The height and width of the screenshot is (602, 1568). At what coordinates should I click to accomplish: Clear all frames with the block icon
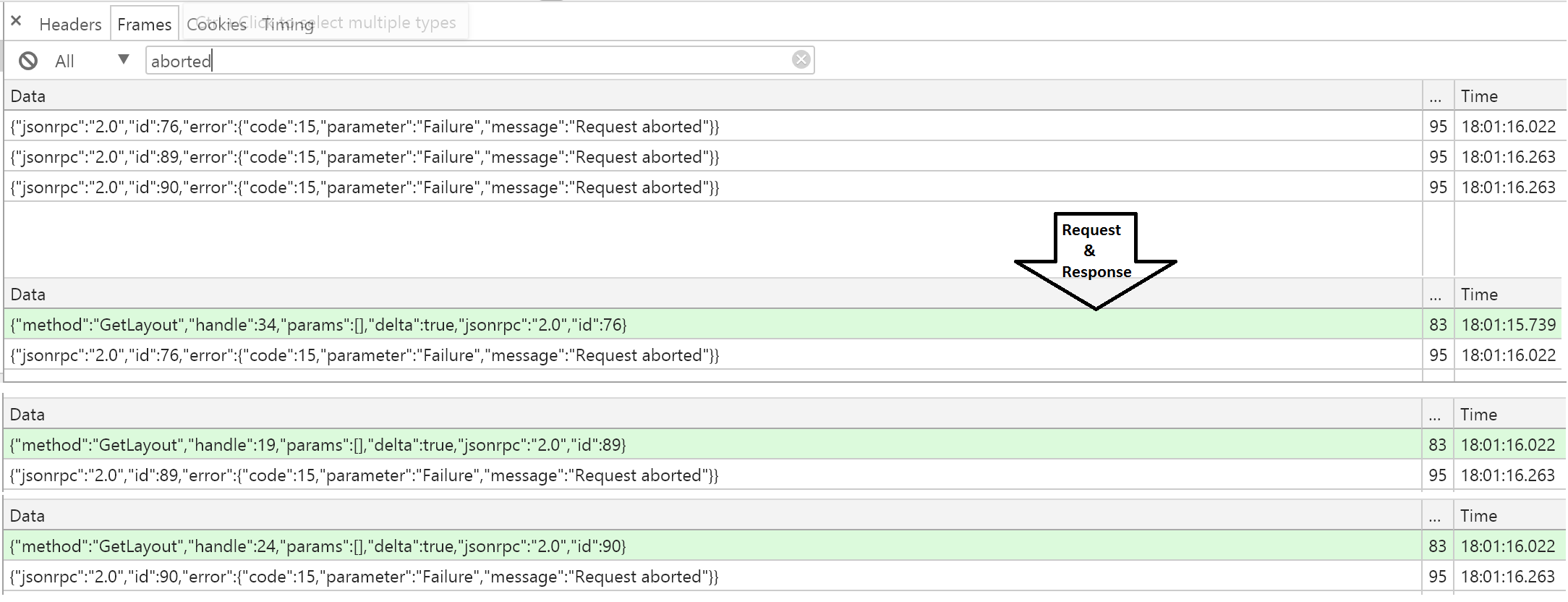click(x=28, y=61)
